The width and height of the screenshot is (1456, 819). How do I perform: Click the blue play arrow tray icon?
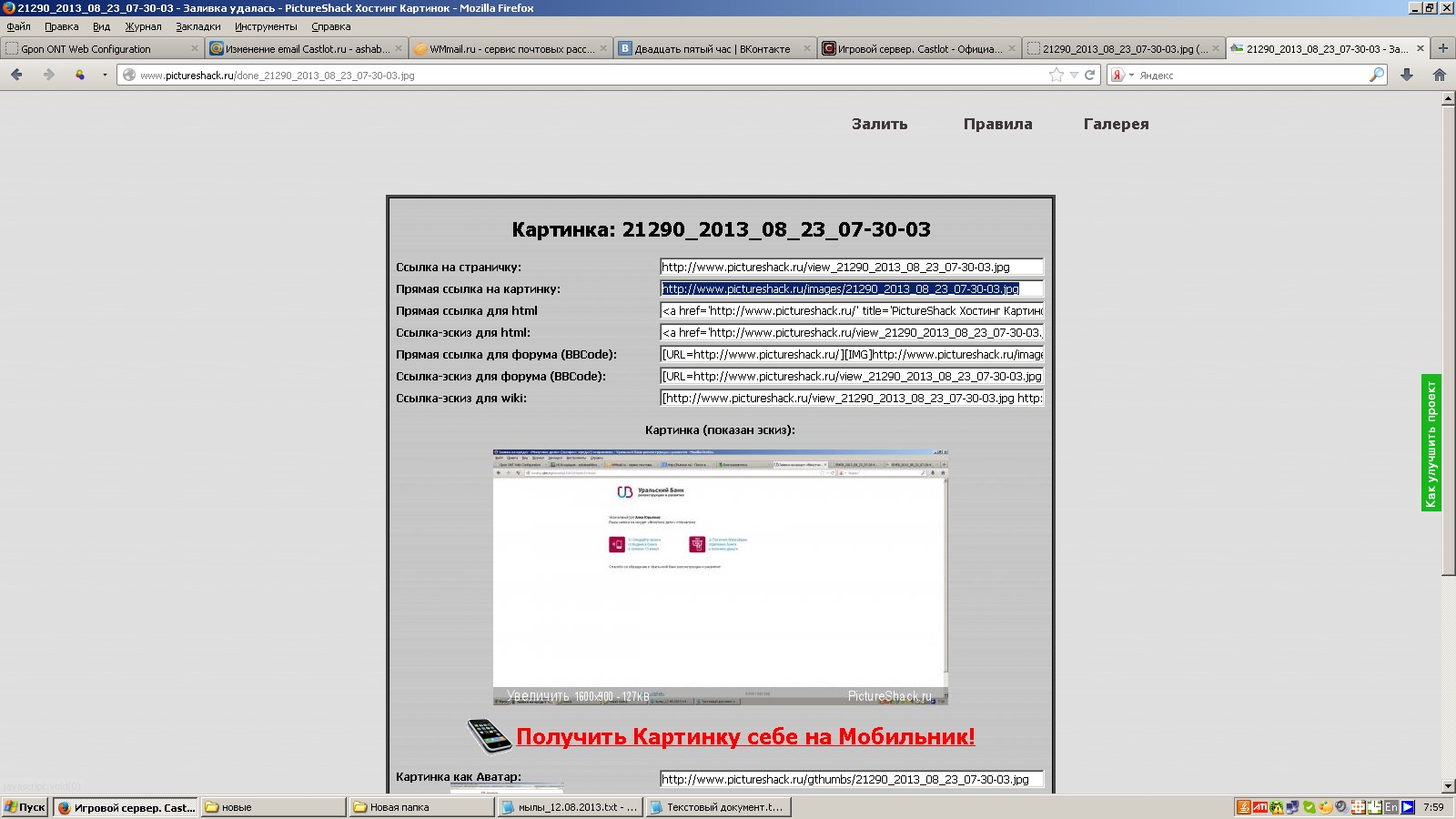pyautogui.click(x=1408, y=806)
